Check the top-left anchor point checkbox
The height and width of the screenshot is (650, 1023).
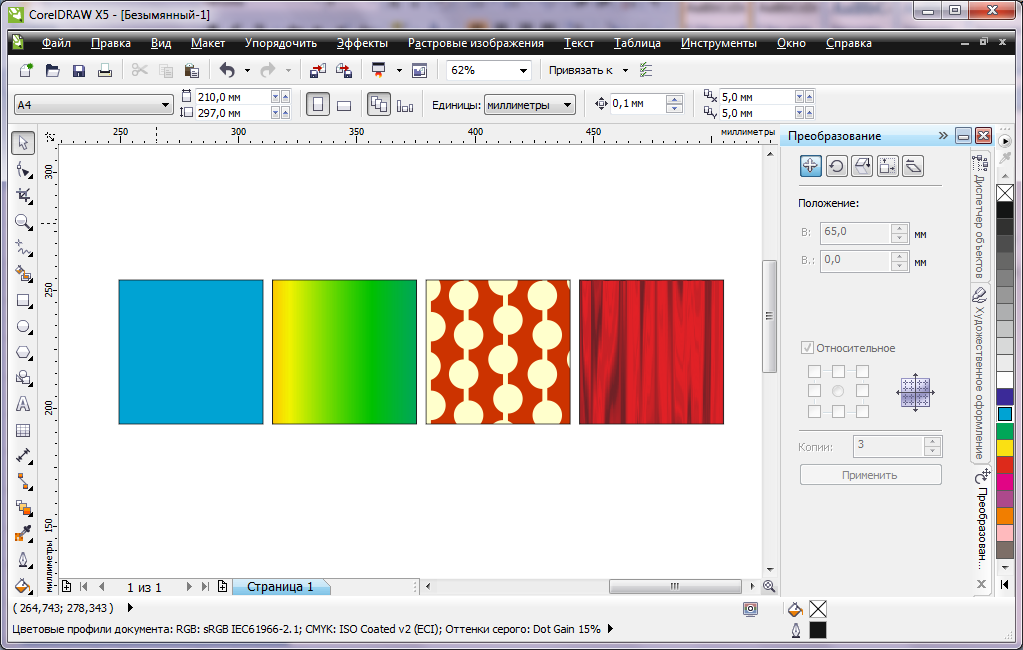(814, 372)
